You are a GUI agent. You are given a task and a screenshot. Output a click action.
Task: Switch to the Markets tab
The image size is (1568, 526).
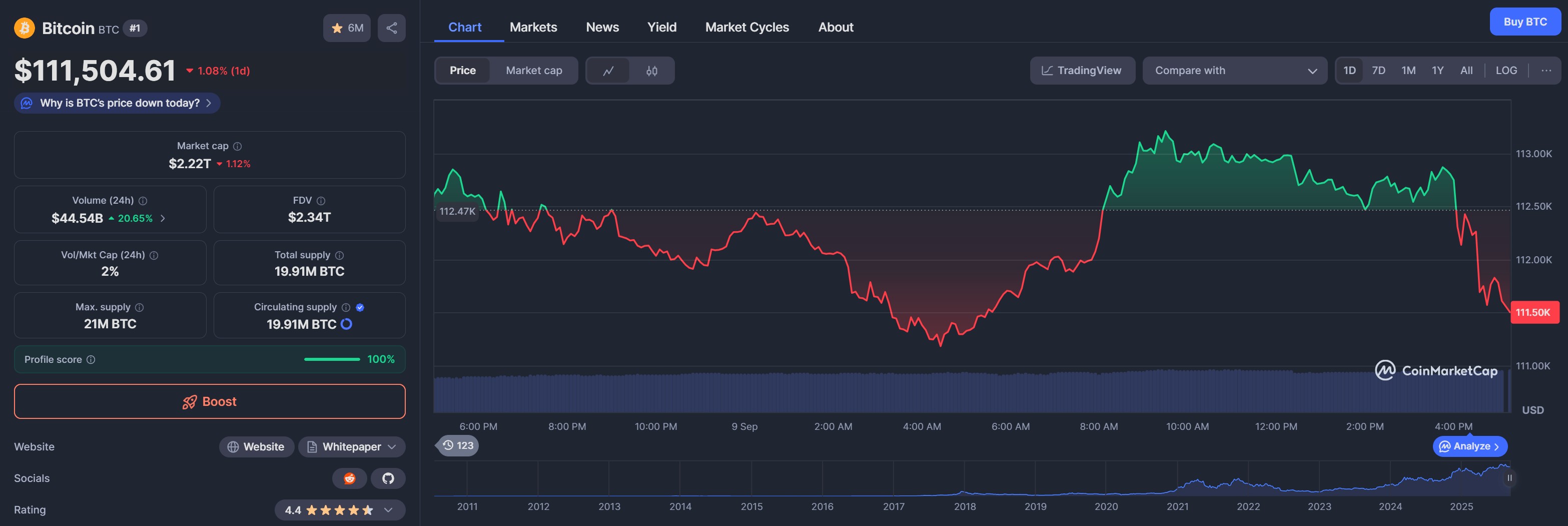click(x=533, y=28)
